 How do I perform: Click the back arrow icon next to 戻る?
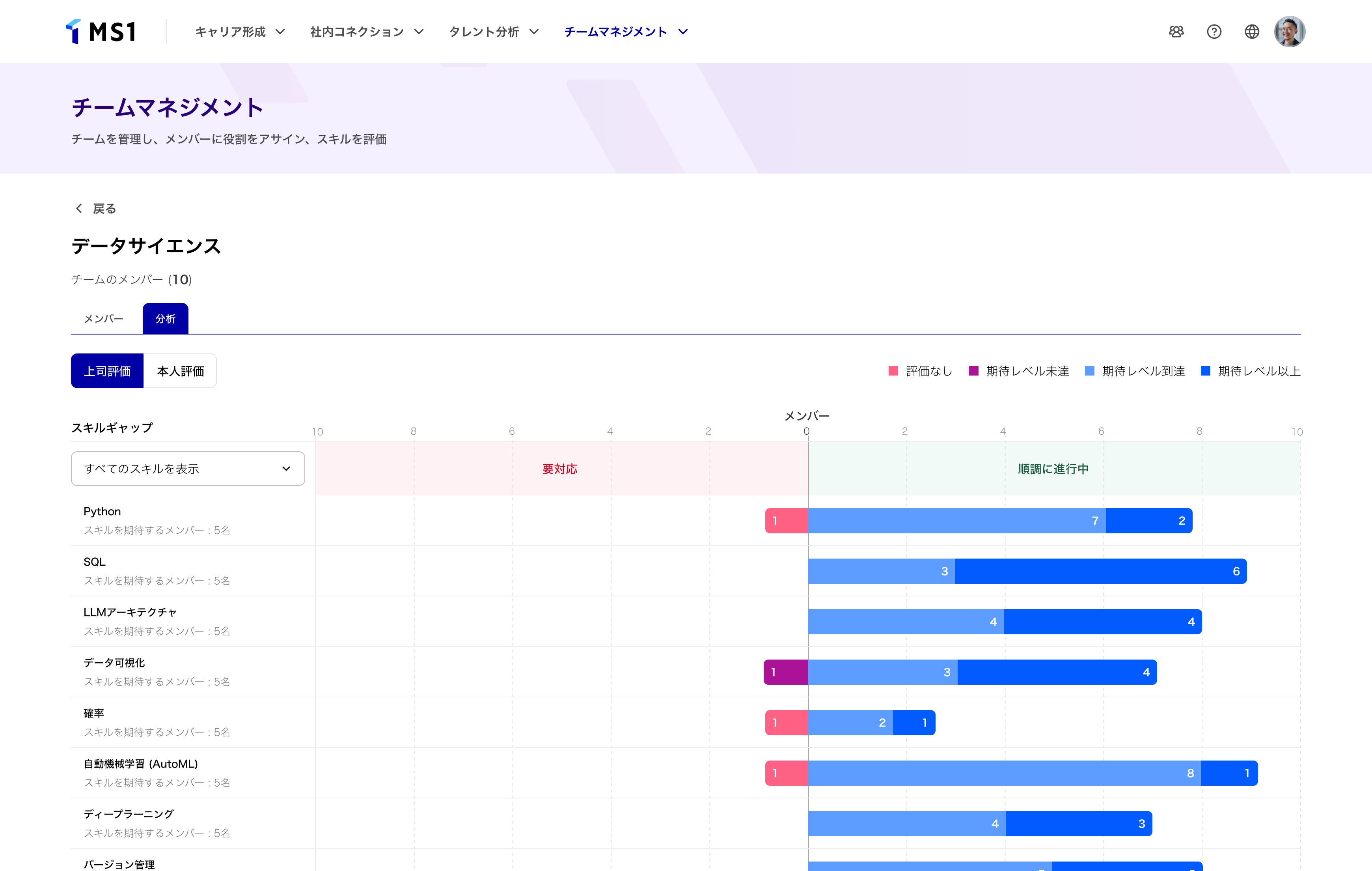(x=78, y=209)
